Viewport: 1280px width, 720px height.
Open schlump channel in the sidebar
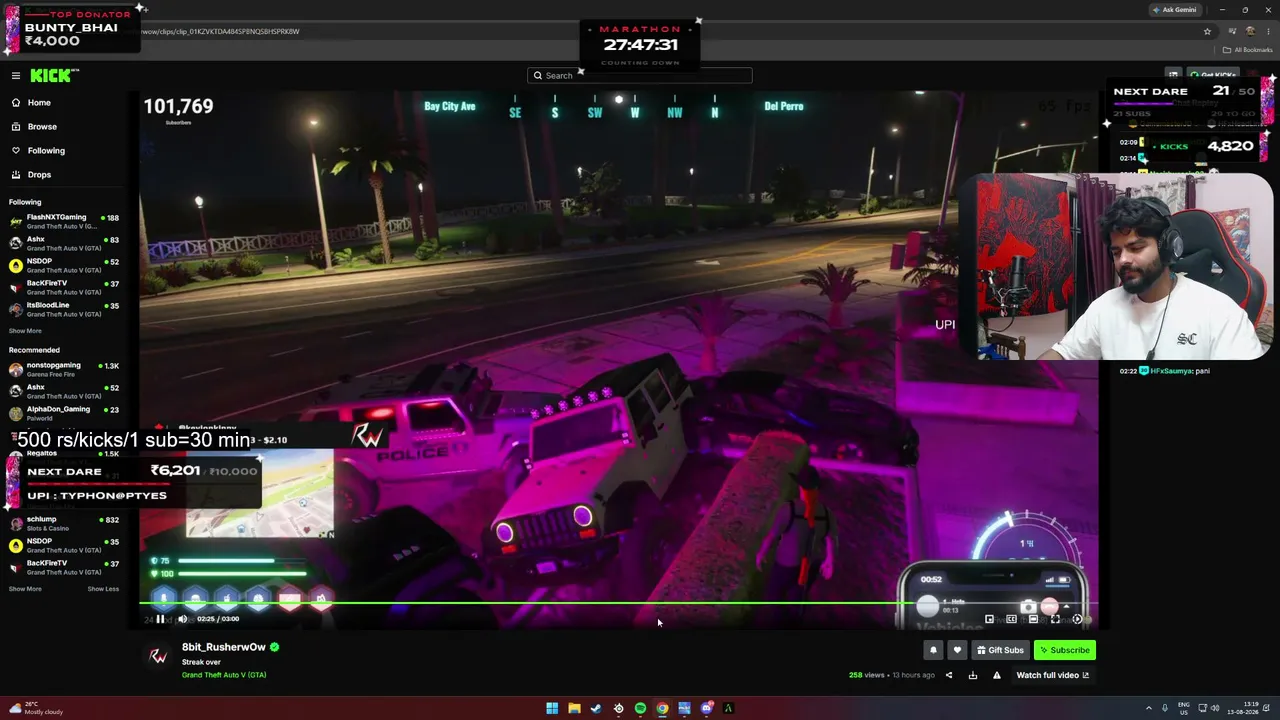click(65, 523)
